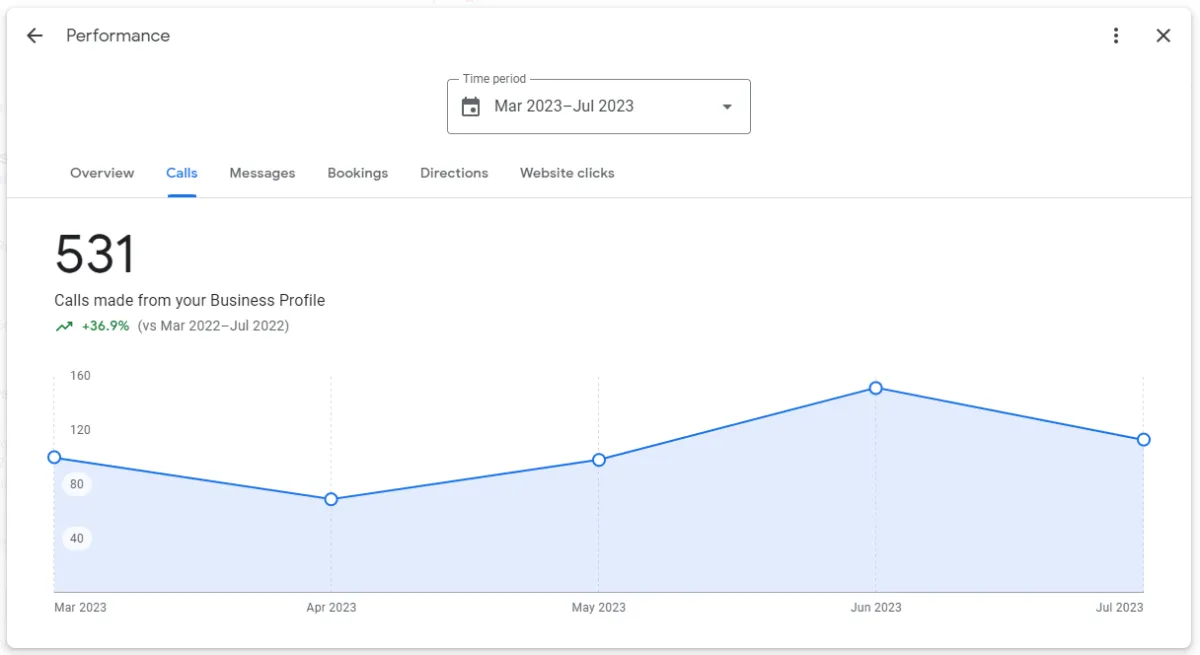
Task: Go to the Bookings tab
Action: pyautogui.click(x=358, y=173)
